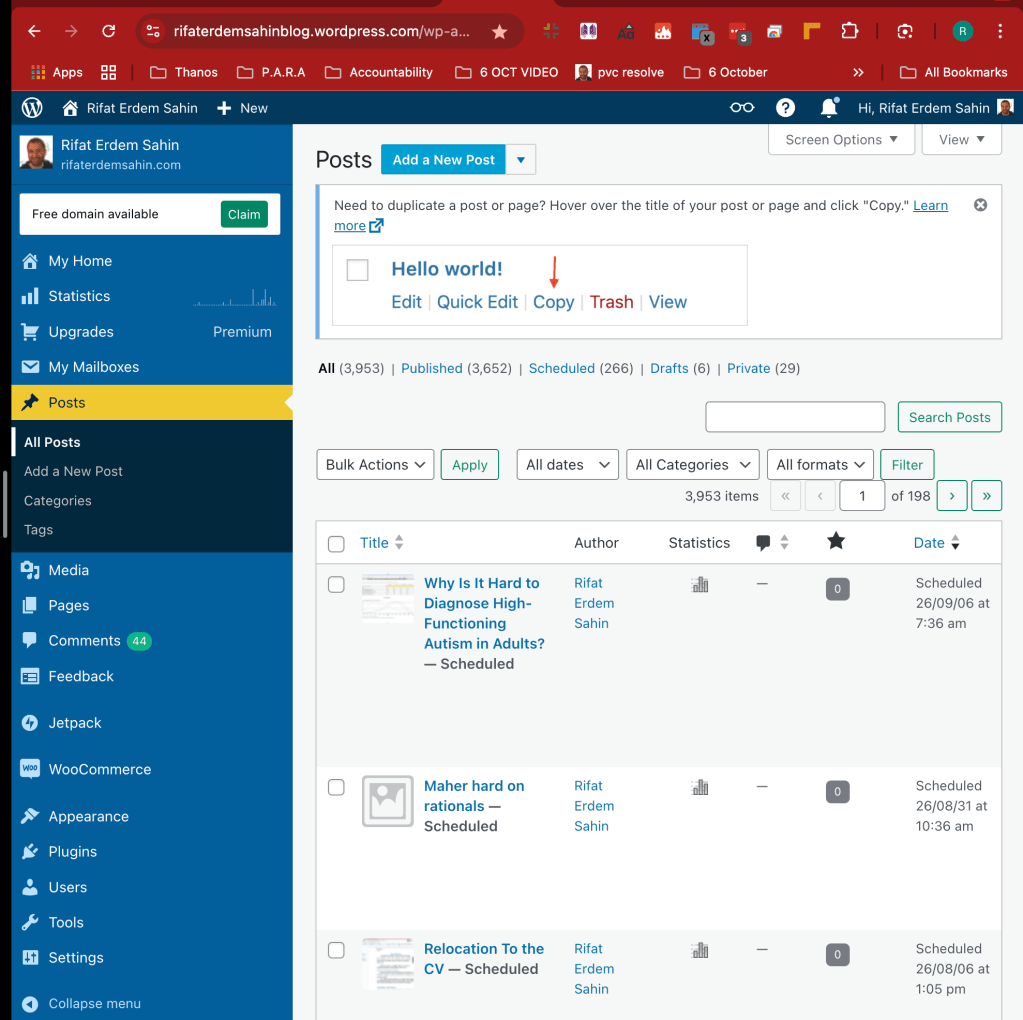Open the Bulk Actions dropdown
Screen dimensions: 1023x1020
[x=375, y=465]
